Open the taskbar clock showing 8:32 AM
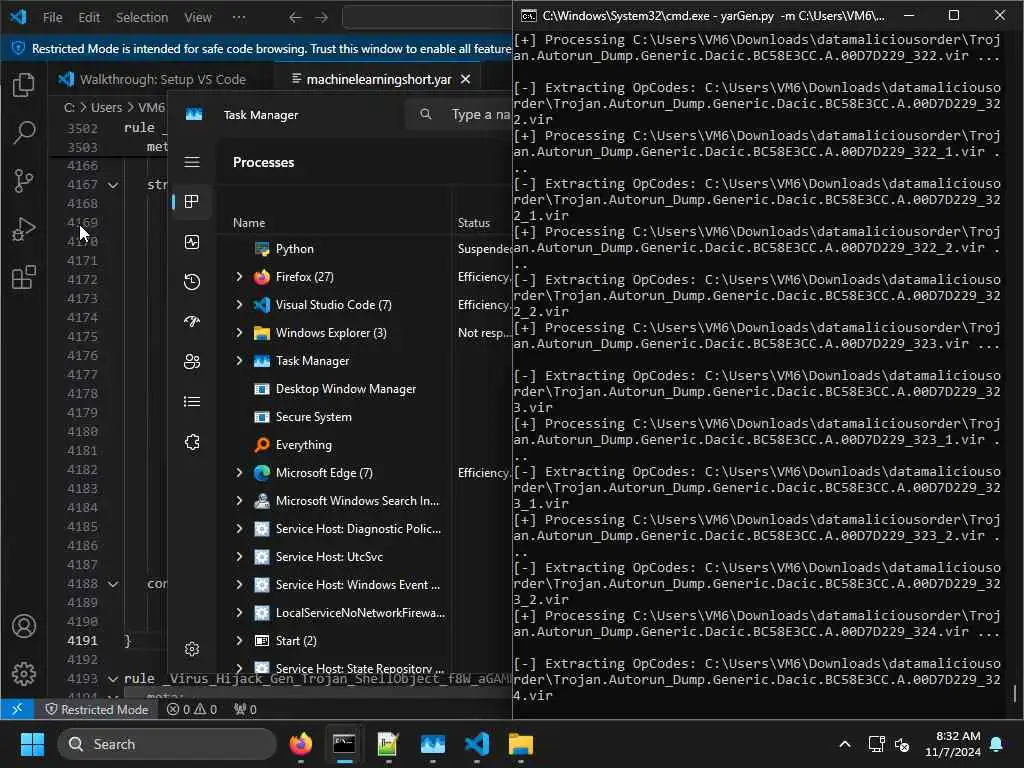The height and width of the screenshot is (768, 1024). coord(953,744)
